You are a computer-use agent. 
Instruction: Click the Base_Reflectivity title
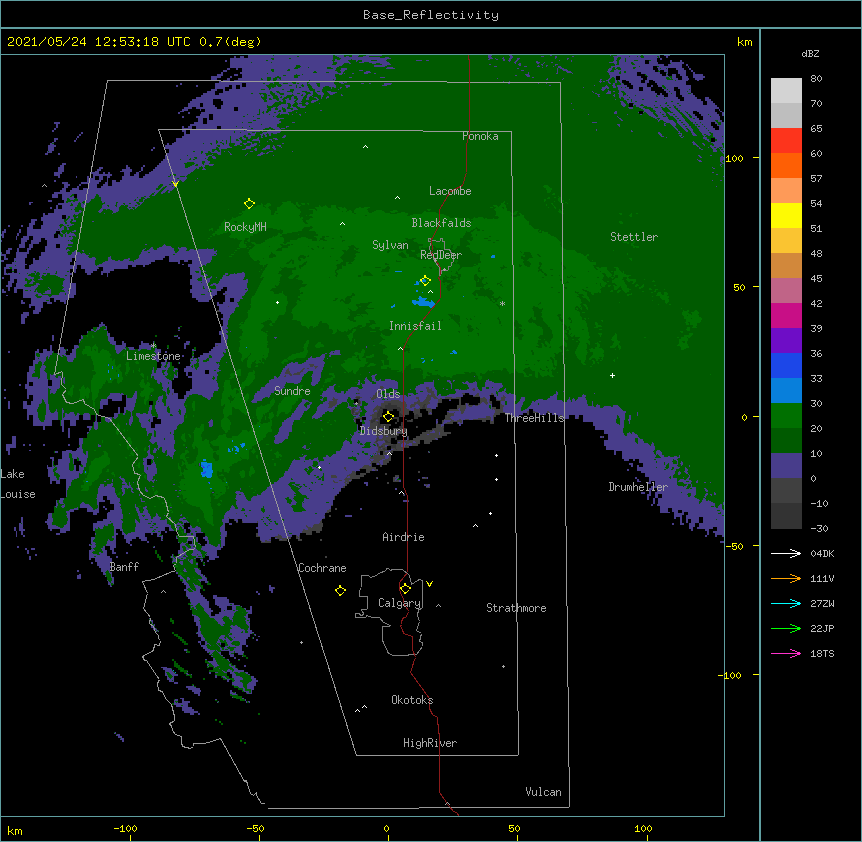tap(431, 15)
